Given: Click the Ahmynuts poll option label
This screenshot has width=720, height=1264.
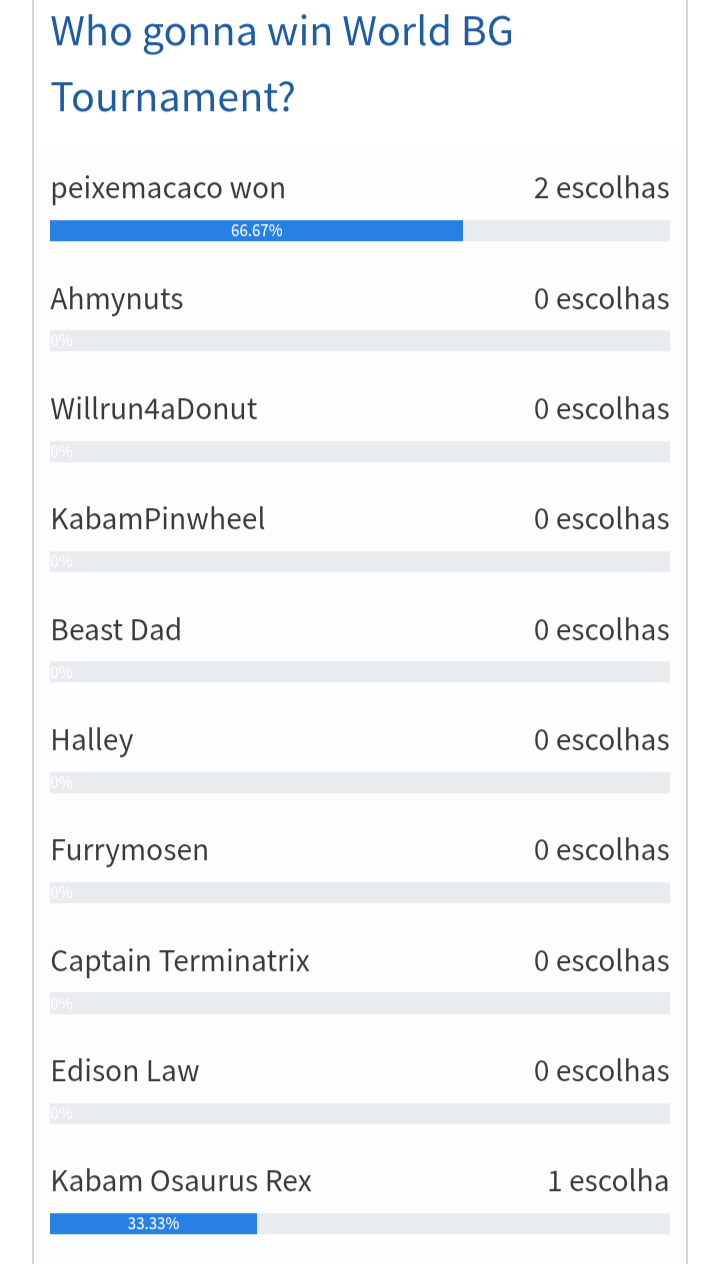Looking at the screenshot, I should coord(117,299).
